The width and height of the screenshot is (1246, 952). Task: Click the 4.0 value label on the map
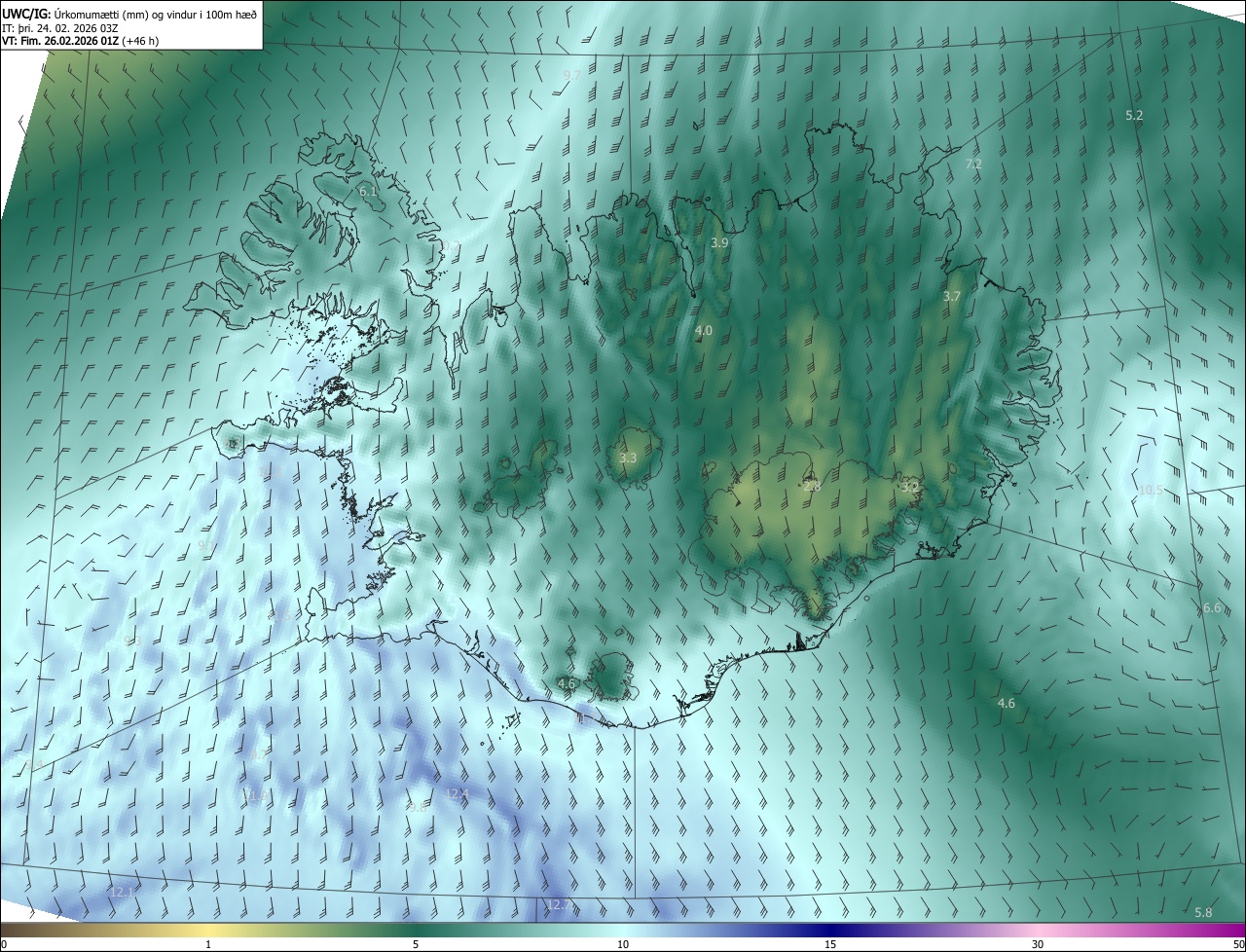(704, 331)
